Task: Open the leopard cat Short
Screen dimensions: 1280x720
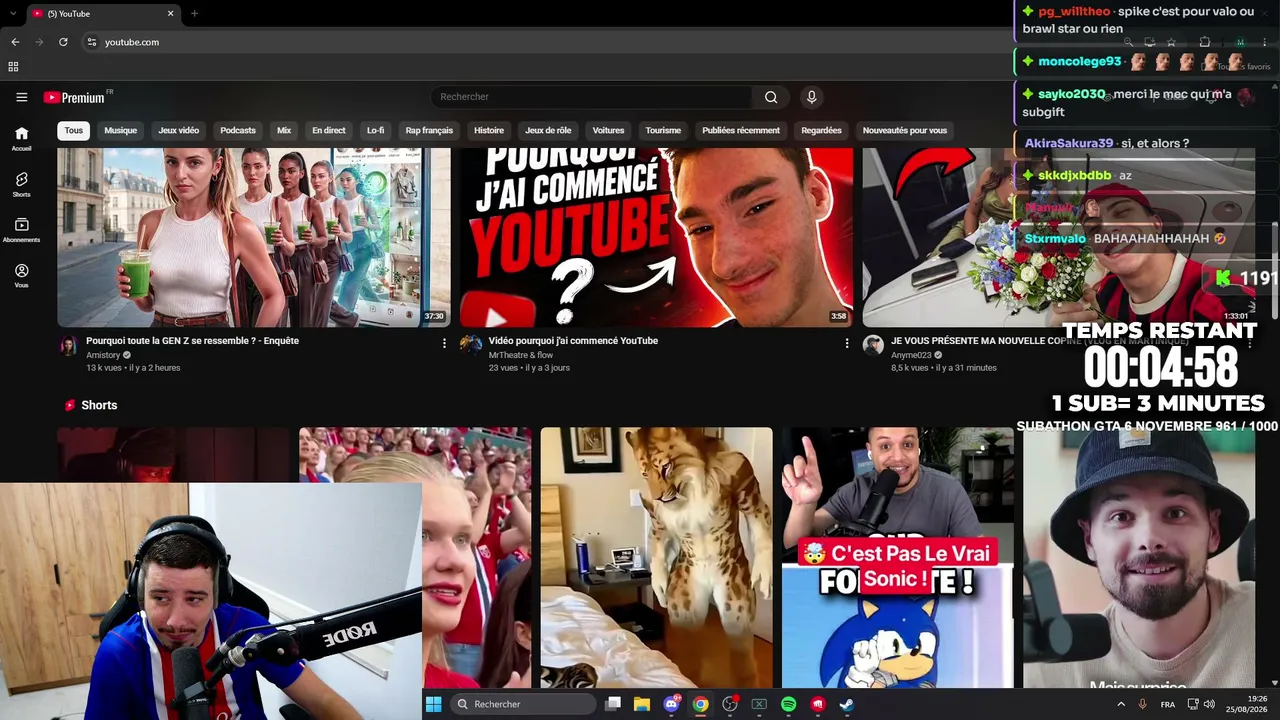Action: point(656,557)
